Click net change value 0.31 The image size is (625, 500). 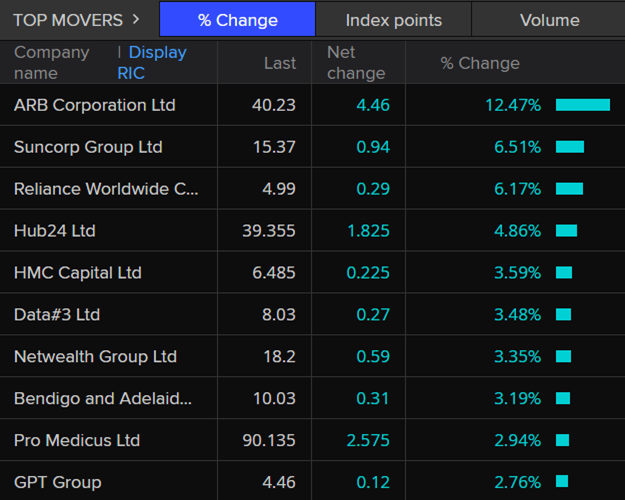tap(373, 398)
